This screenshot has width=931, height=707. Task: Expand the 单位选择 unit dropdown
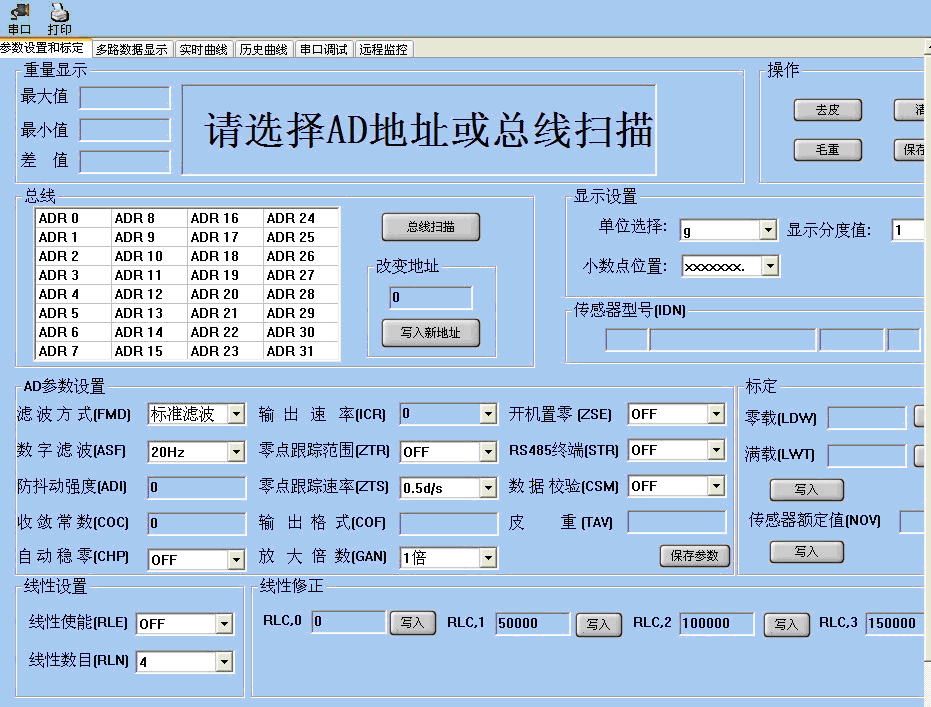pos(767,231)
